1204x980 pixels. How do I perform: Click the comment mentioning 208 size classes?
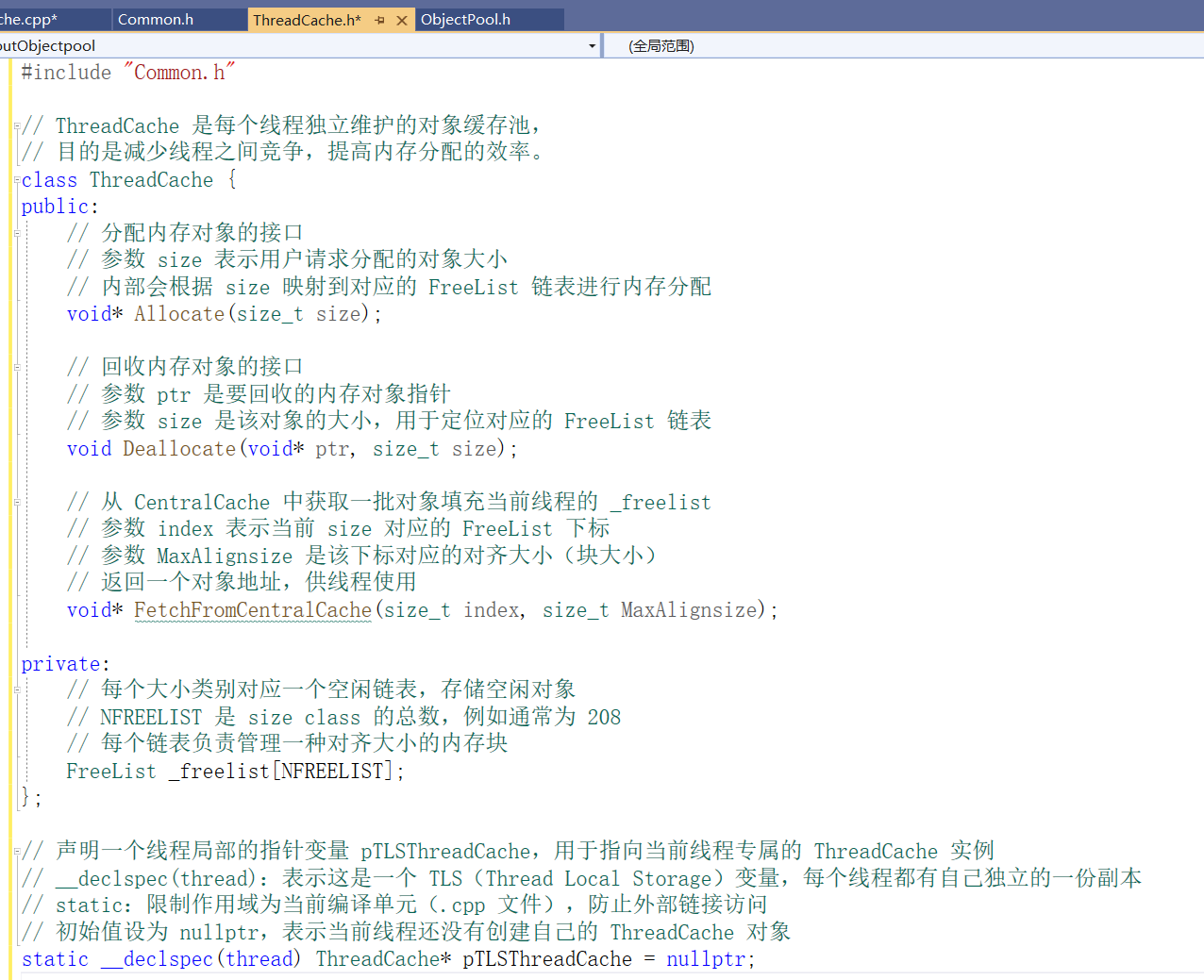click(x=344, y=717)
